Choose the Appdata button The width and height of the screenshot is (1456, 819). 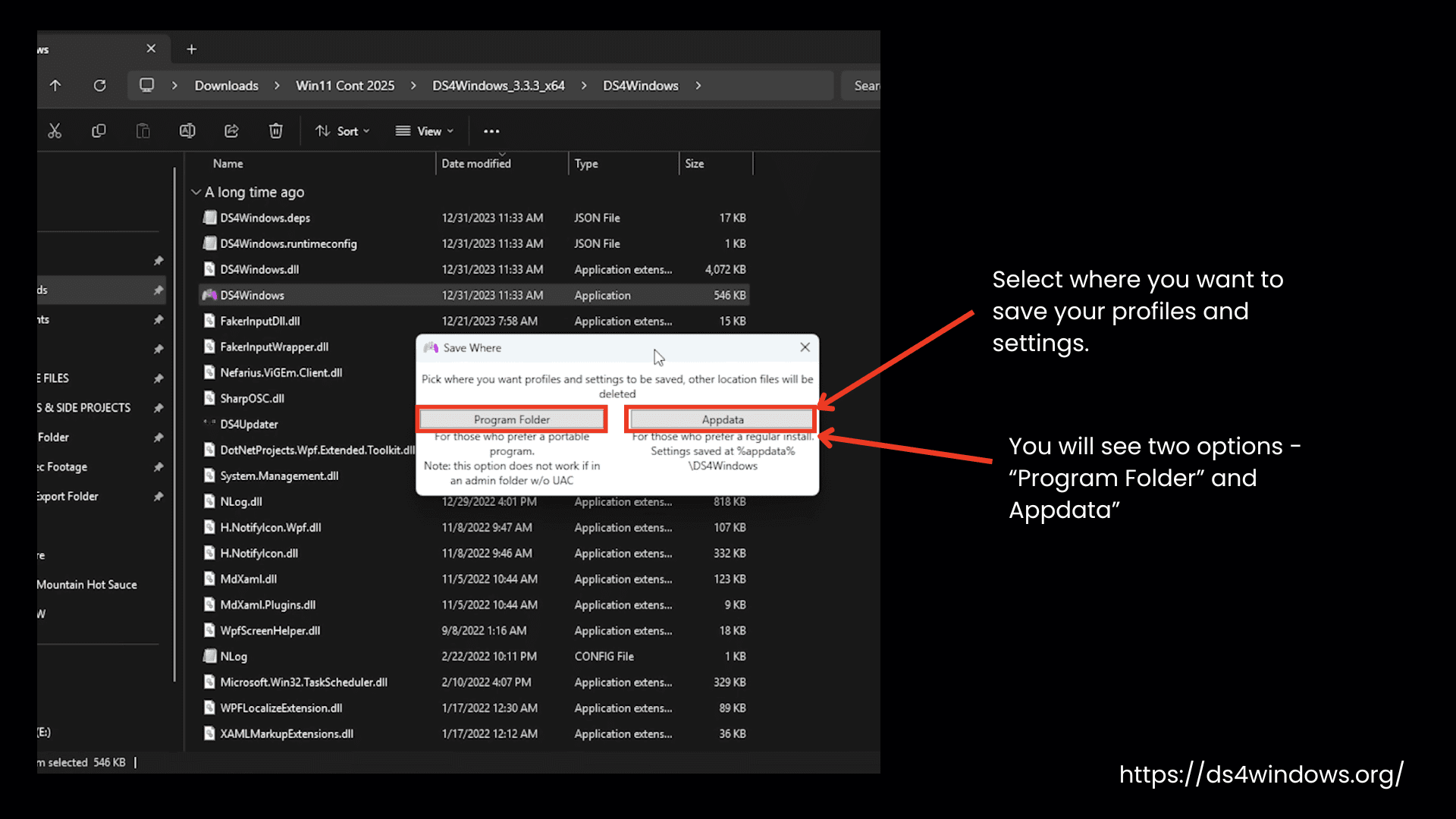(x=722, y=419)
